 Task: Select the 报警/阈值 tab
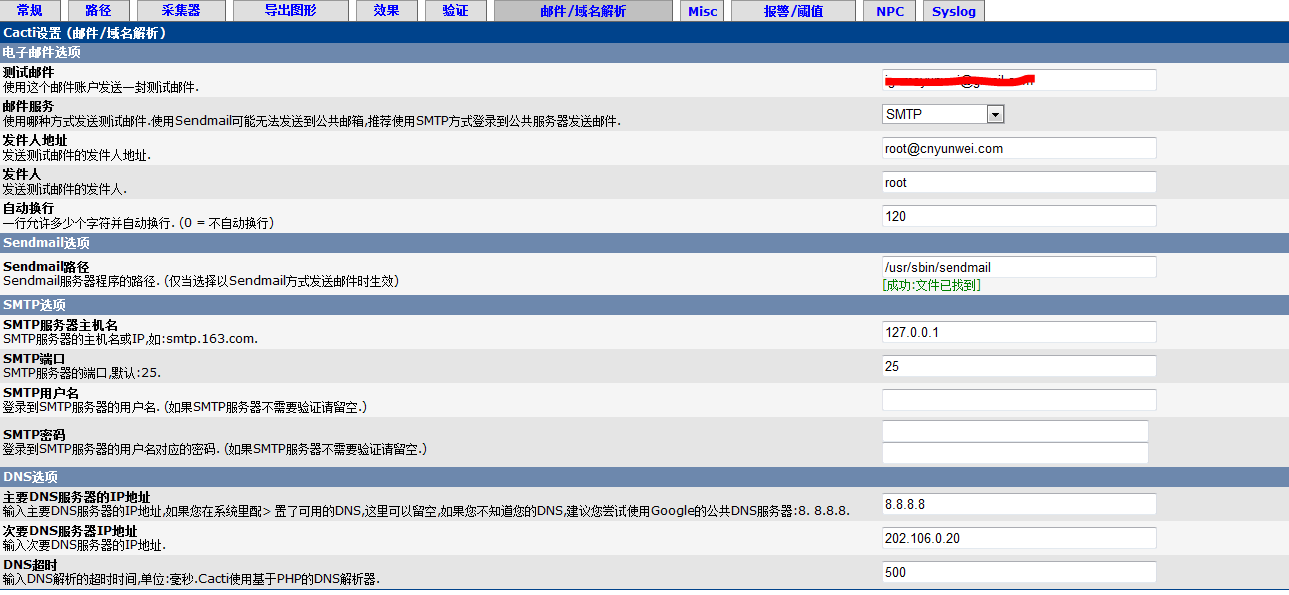coord(793,11)
